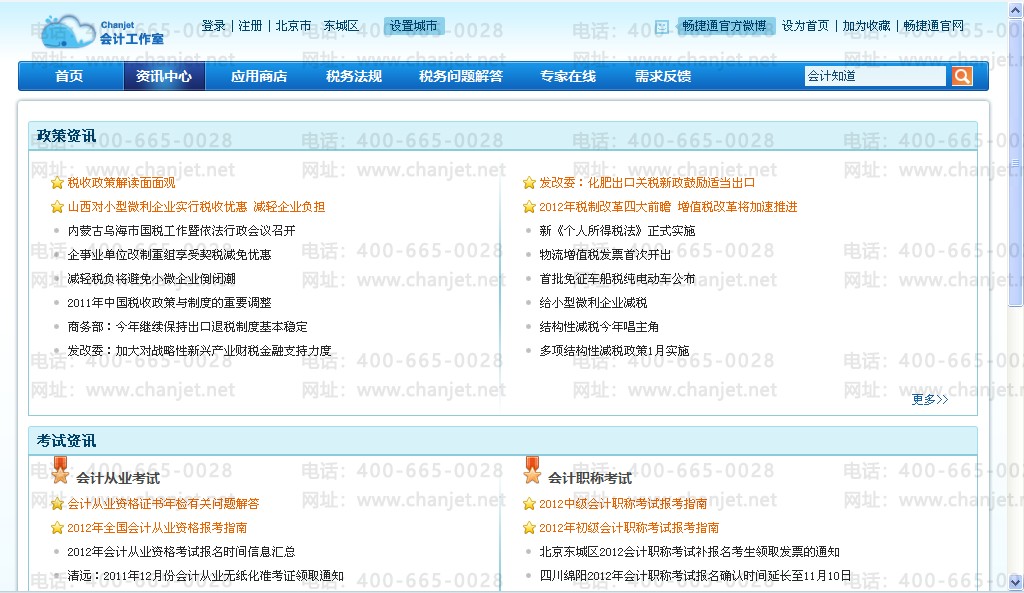Click the icon before 畅捷通官方微博

tap(662, 27)
